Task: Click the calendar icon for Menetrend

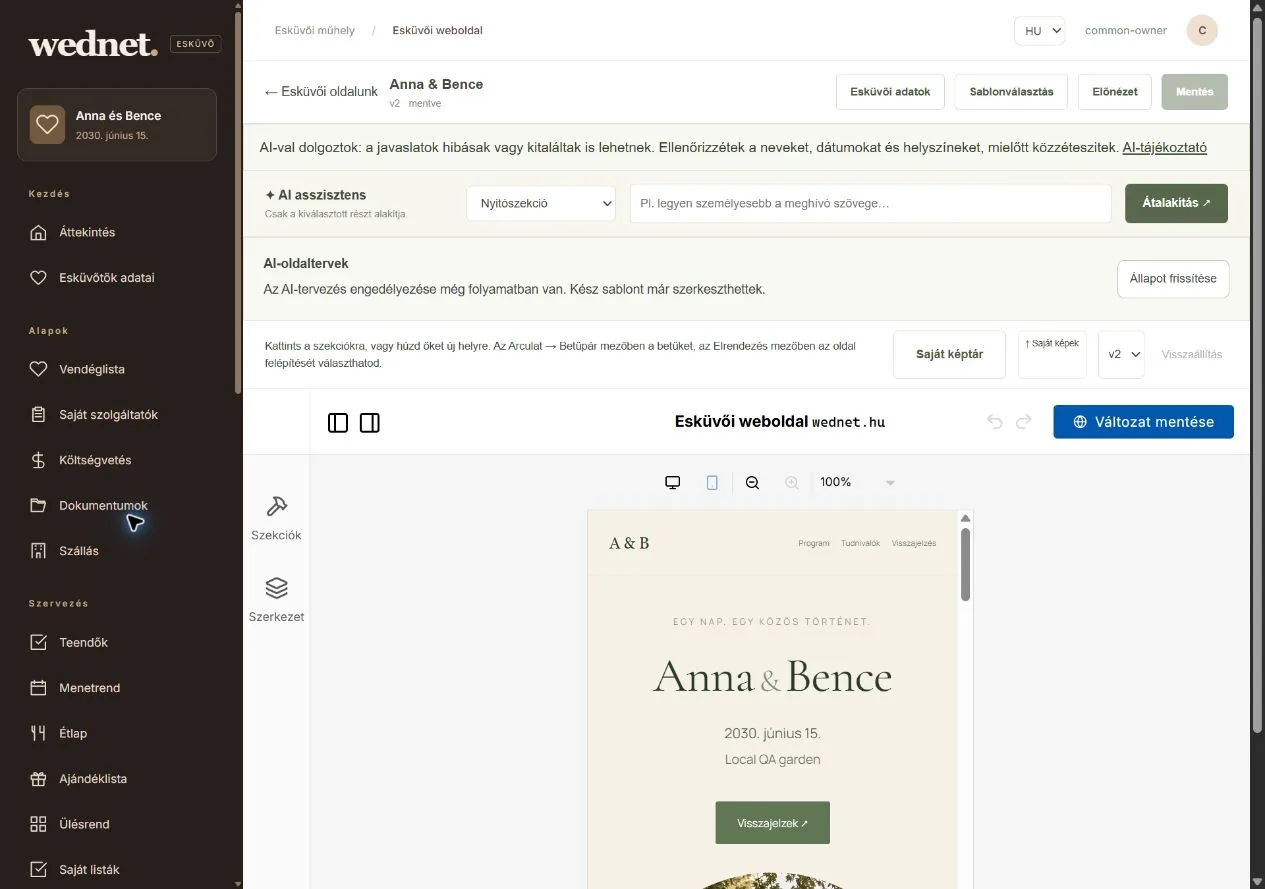Action: 38,688
